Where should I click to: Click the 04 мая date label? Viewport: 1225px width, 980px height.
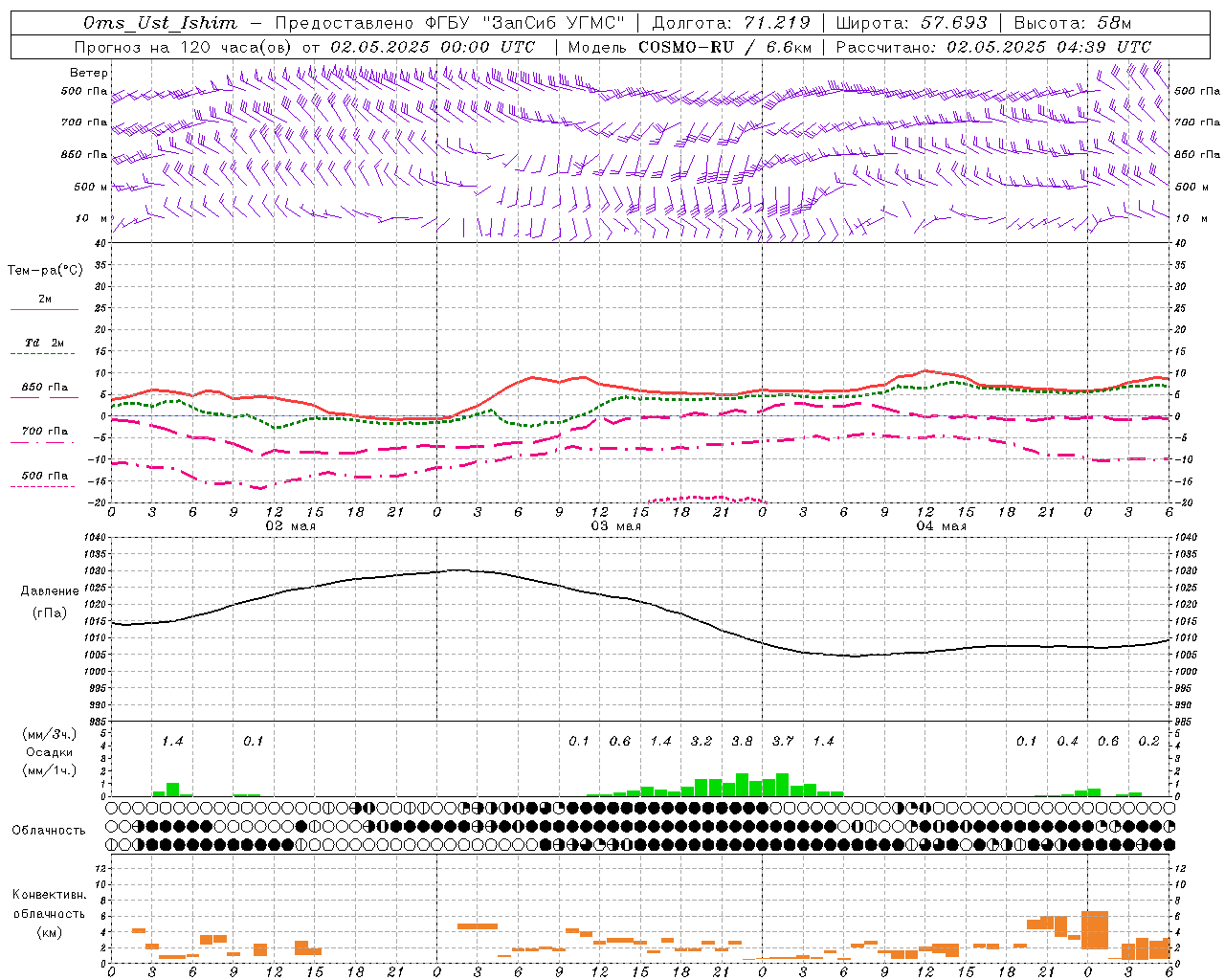pyautogui.click(x=941, y=526)
